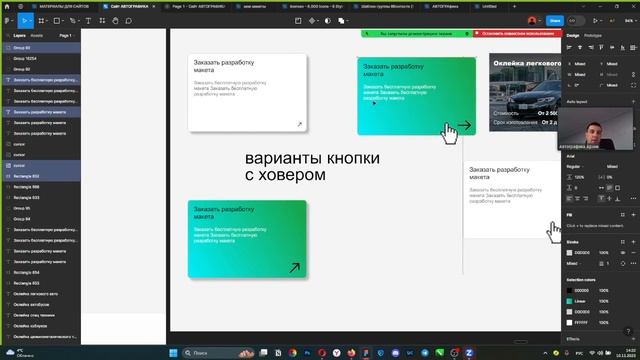The image size is (640, 360).
Task: Open the Distribute spacing options
Action: (633, 48)
